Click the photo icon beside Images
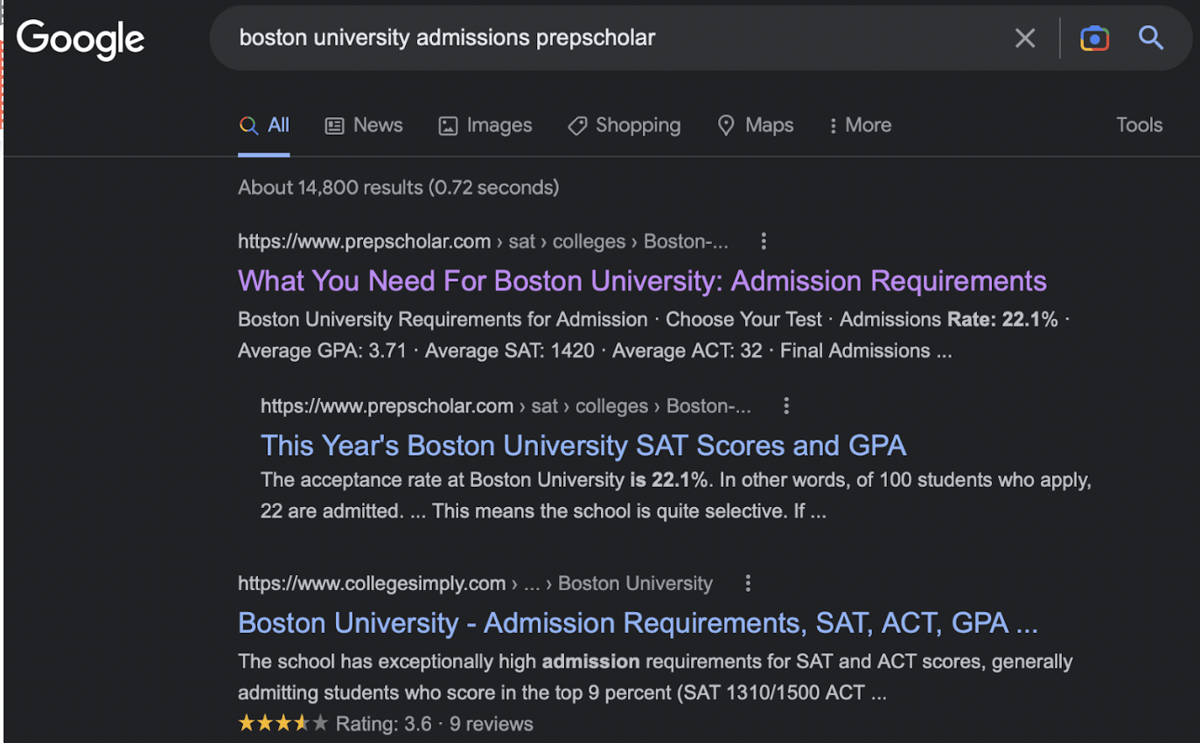This screenshot has width=1200, height=743. pos(446,125)
